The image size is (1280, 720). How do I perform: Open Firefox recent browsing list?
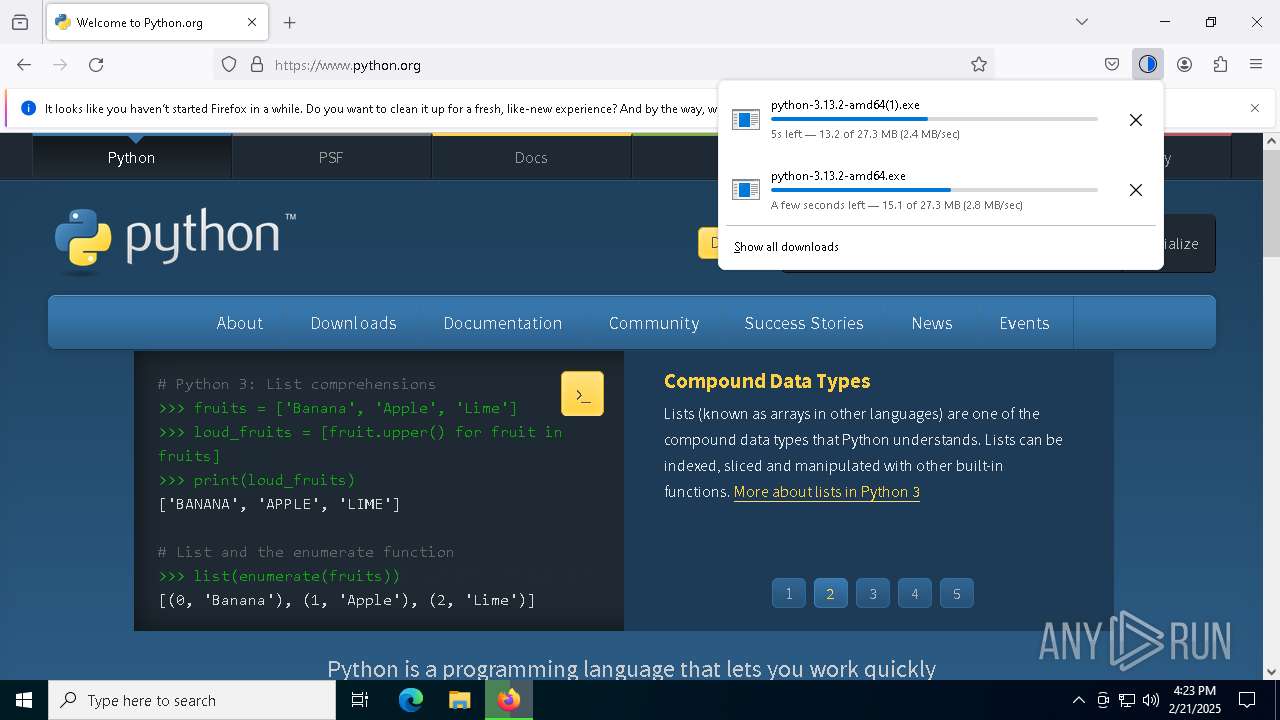pos(20,22)
